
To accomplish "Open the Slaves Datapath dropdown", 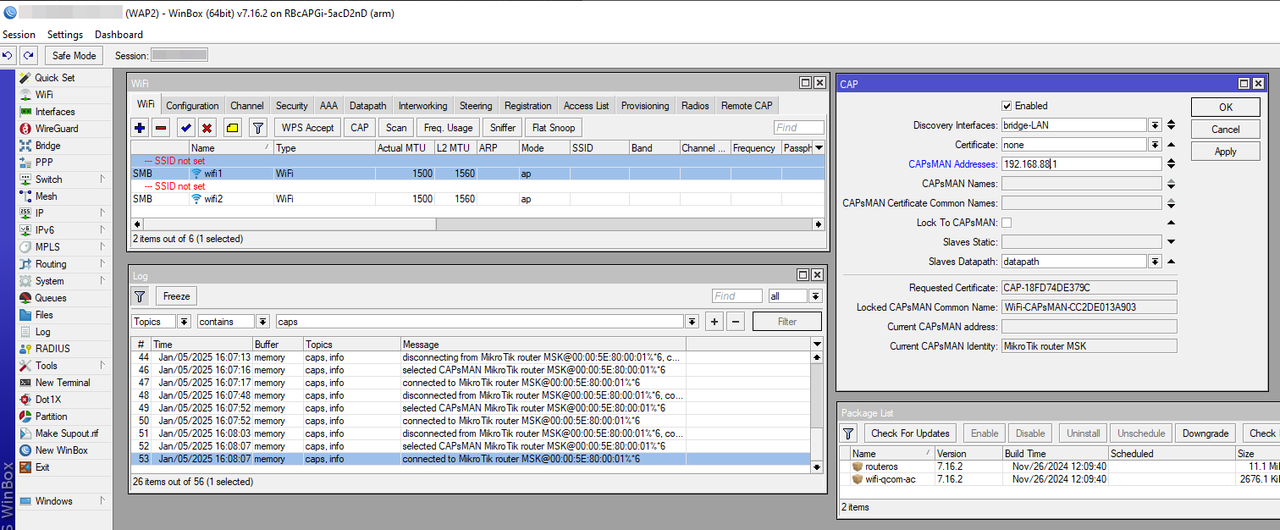I will pos(1155,261).
